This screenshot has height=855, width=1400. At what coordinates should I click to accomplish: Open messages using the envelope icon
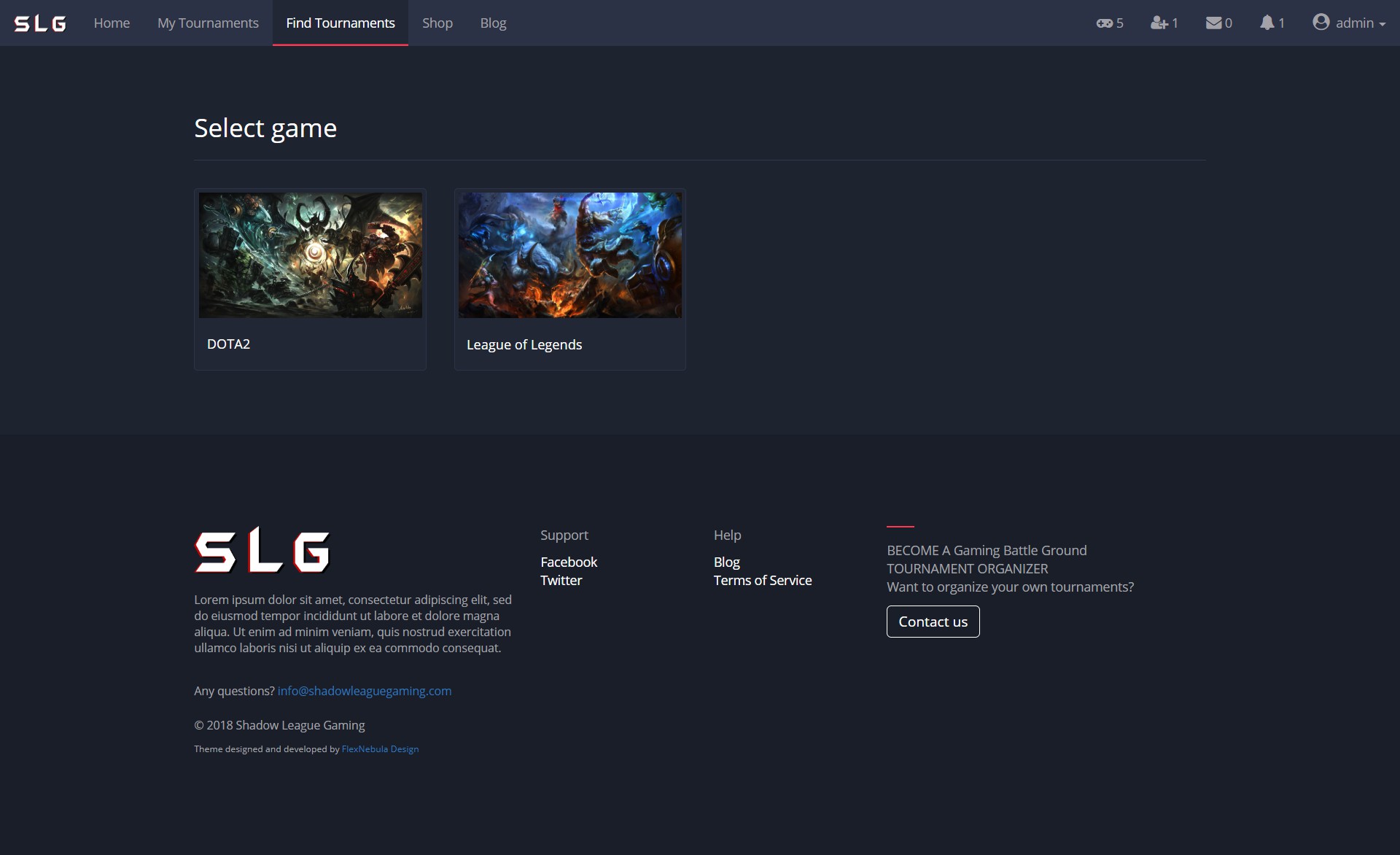click(x=1215, y=23)
